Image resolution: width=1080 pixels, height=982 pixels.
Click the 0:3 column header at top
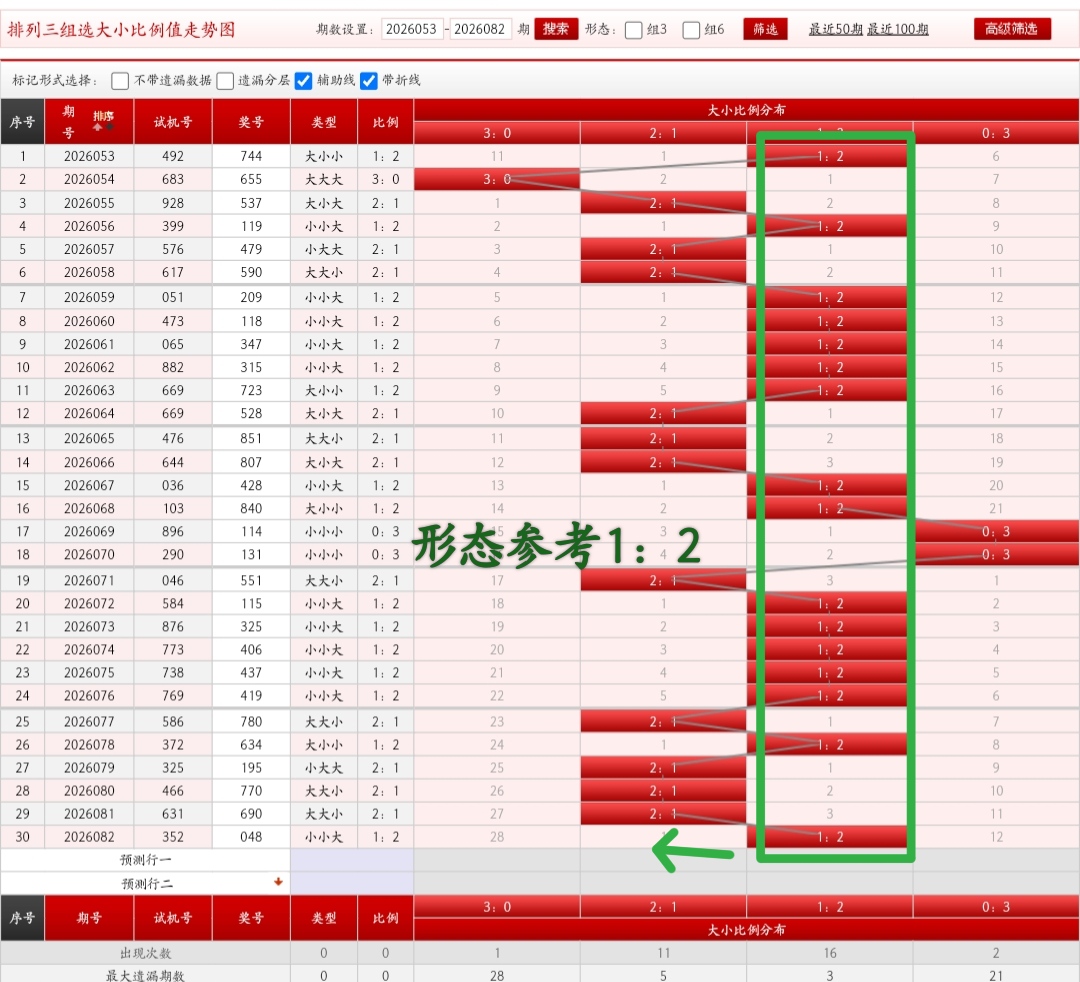coord(996,133)
